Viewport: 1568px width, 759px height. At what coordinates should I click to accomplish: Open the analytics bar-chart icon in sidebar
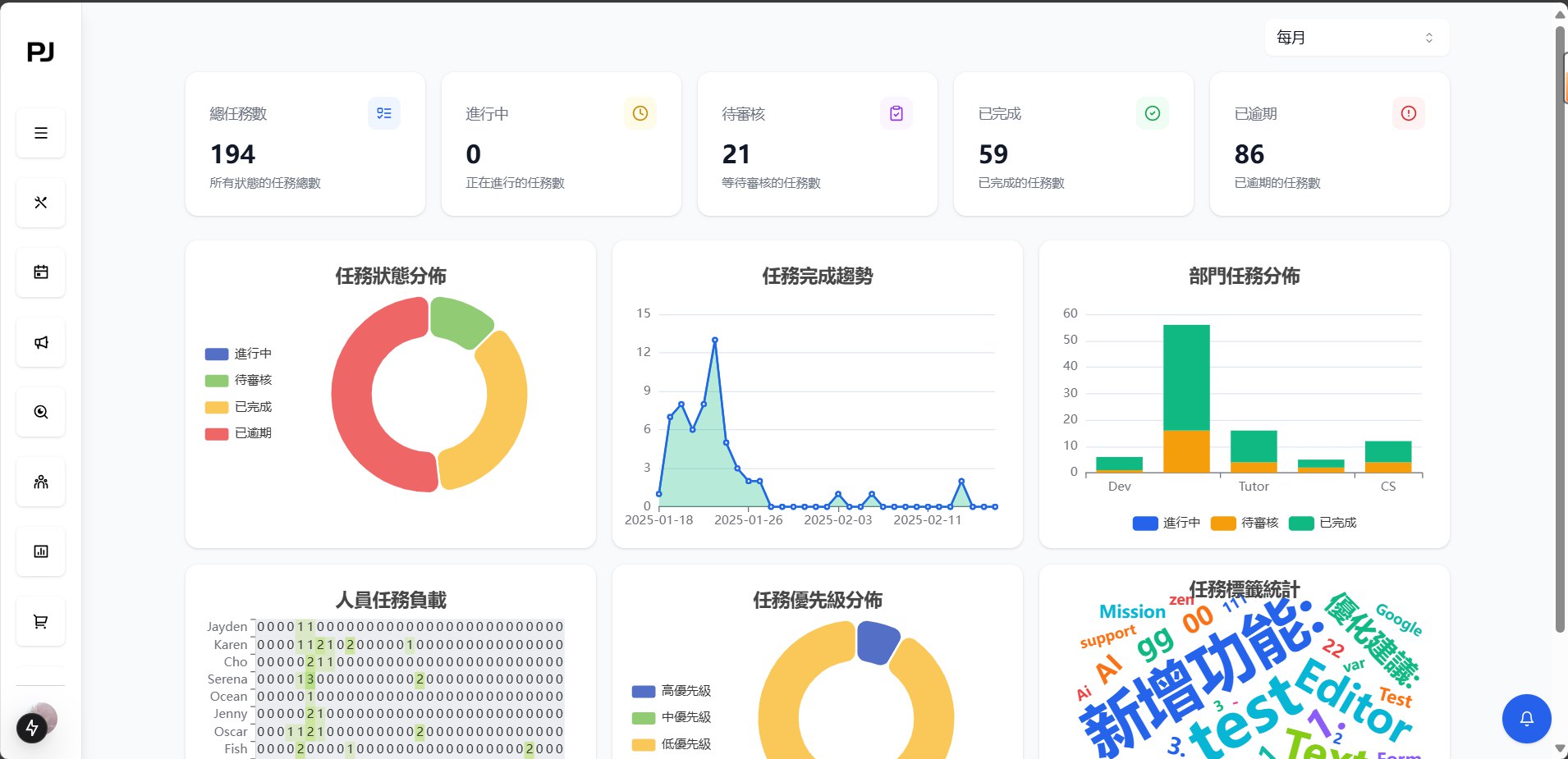tap(40, 551)
